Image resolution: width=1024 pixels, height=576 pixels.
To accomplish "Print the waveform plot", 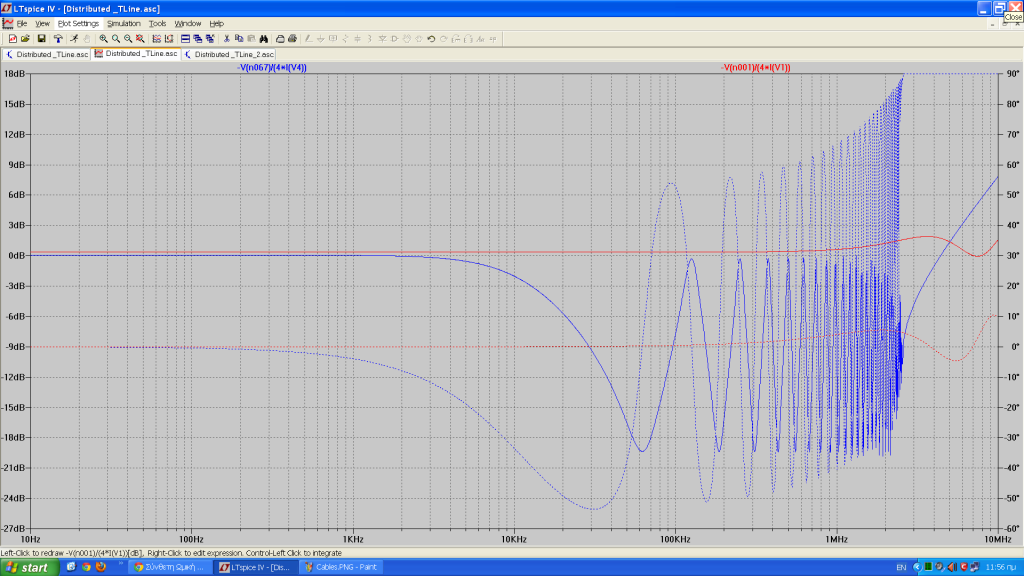I will [x=278, y=39].
